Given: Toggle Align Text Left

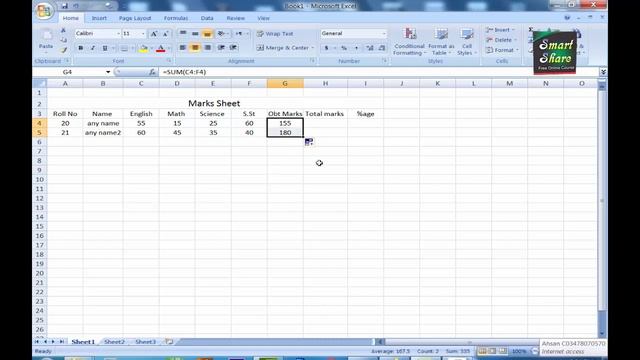Looking at the screenshot, I should pyautogui.click(x=183, y=48).
